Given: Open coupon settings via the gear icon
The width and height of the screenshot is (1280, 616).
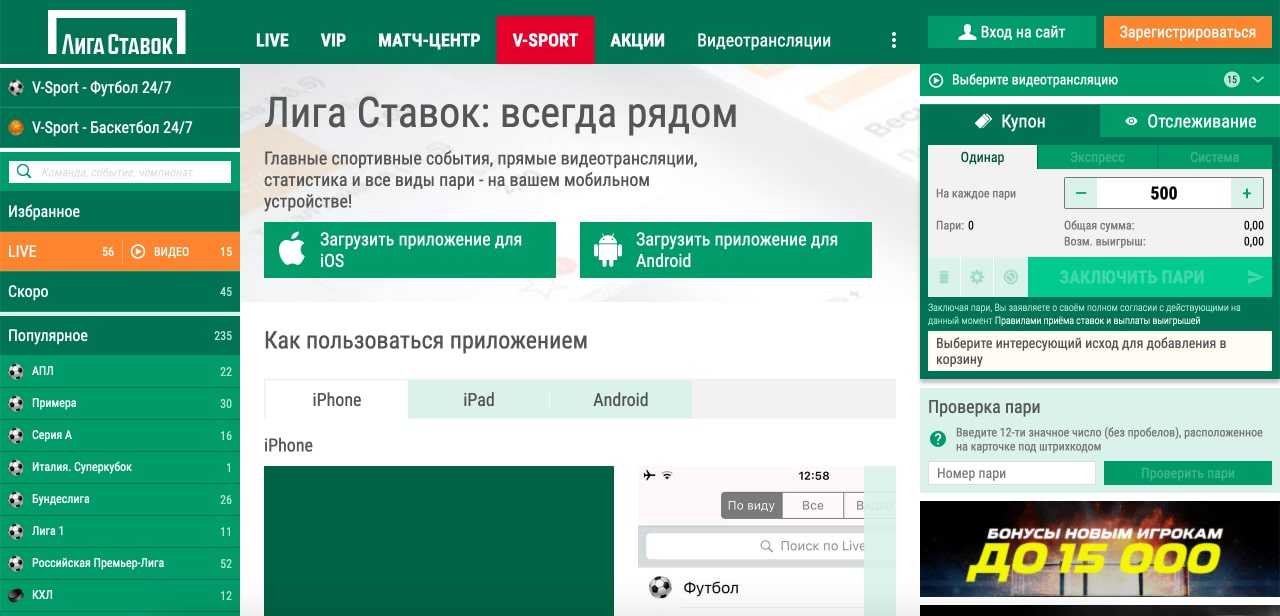Looking at the screenshot, I should [x=977, y=277].
